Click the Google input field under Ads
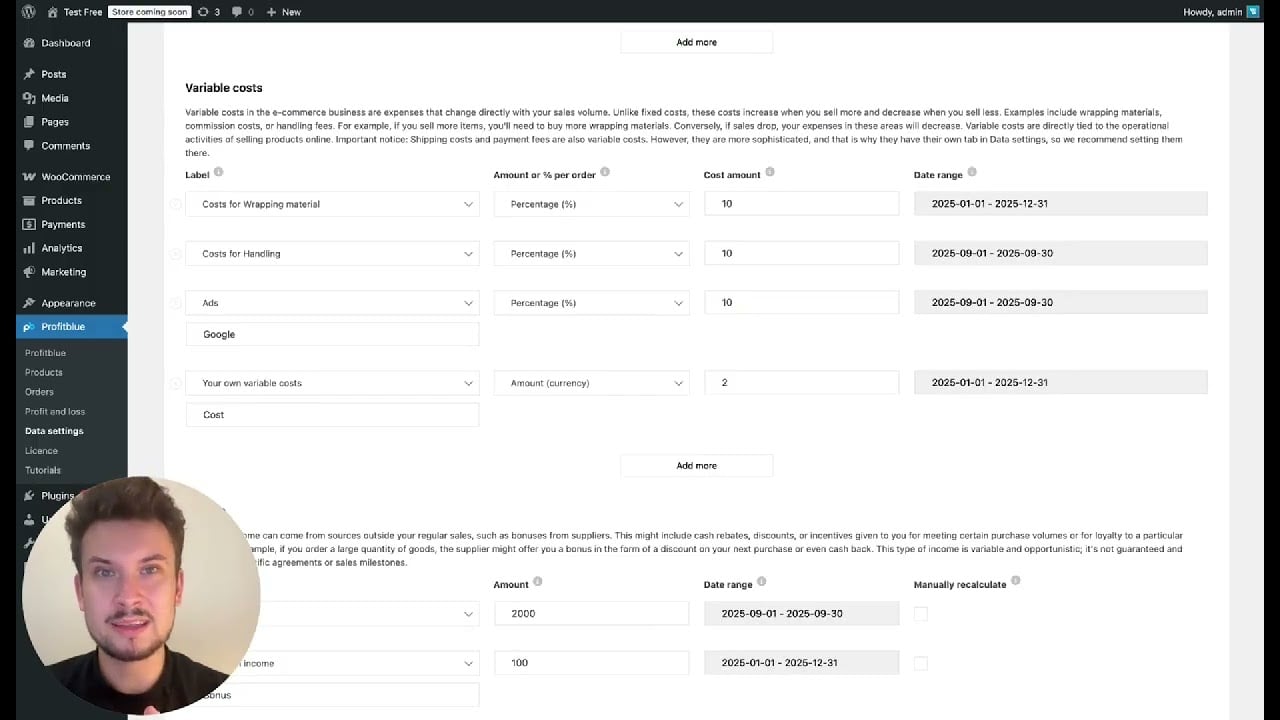Viewport: 1280px width, 720px height. point(332,334)
